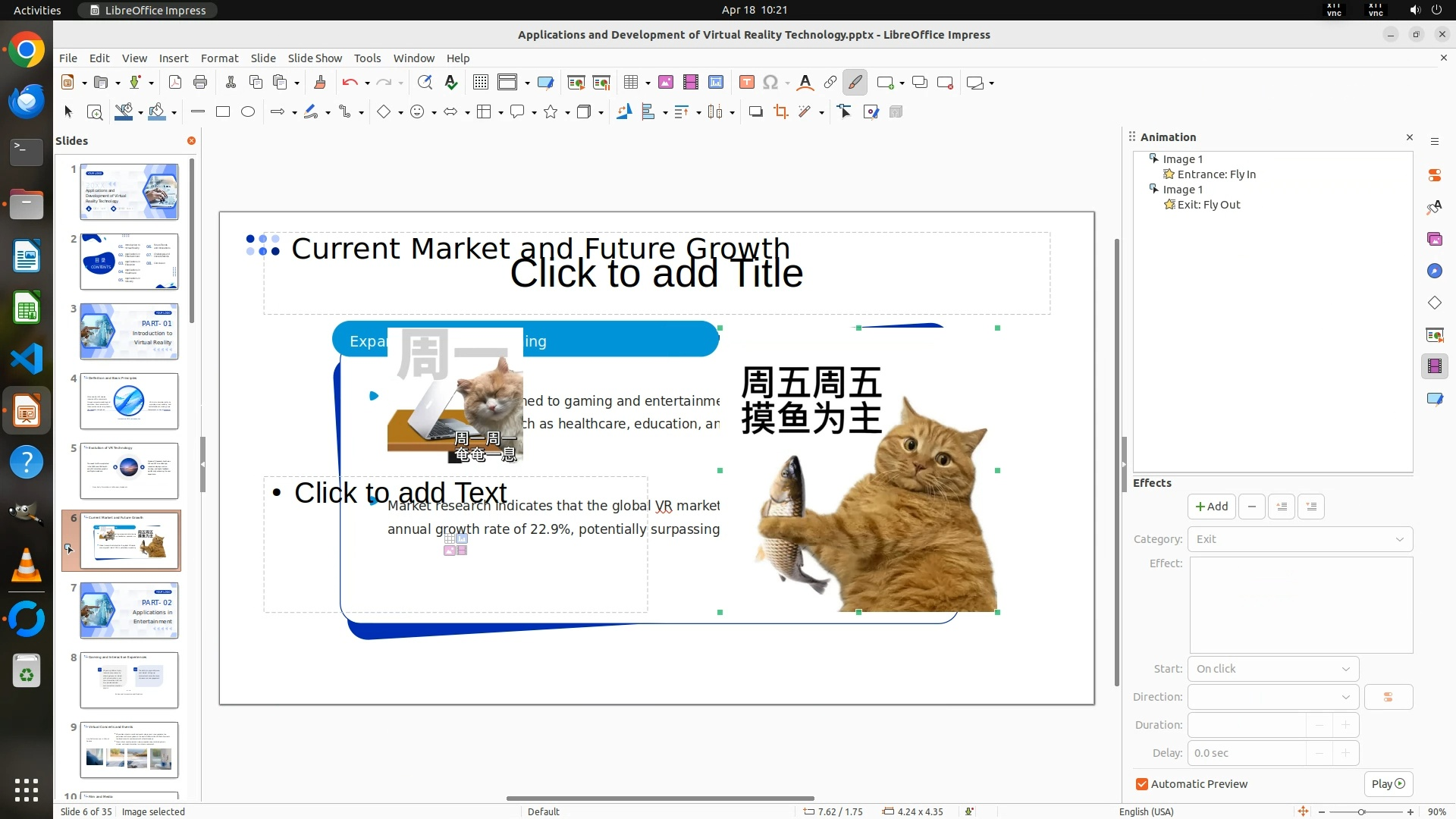The image size is (1456, 819).
Task: Toggle the Shadow effect icon
Action: click(755, 112)
